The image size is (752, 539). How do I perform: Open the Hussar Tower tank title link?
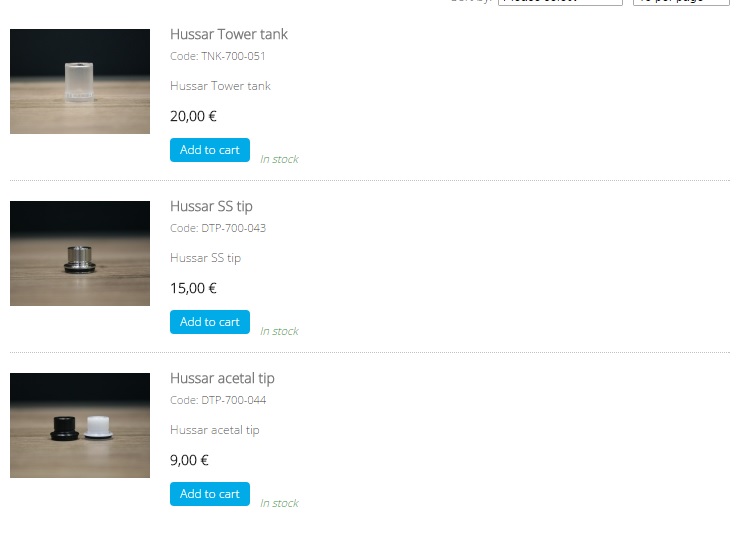tap(229, 34)
